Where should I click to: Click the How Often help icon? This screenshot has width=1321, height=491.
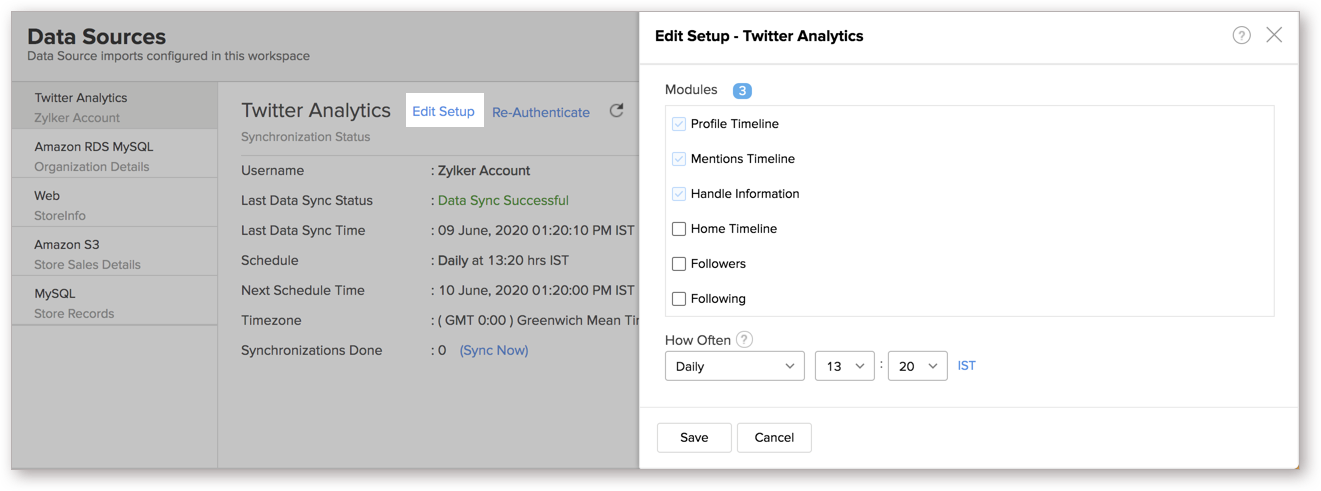click(x=744, y=339)
